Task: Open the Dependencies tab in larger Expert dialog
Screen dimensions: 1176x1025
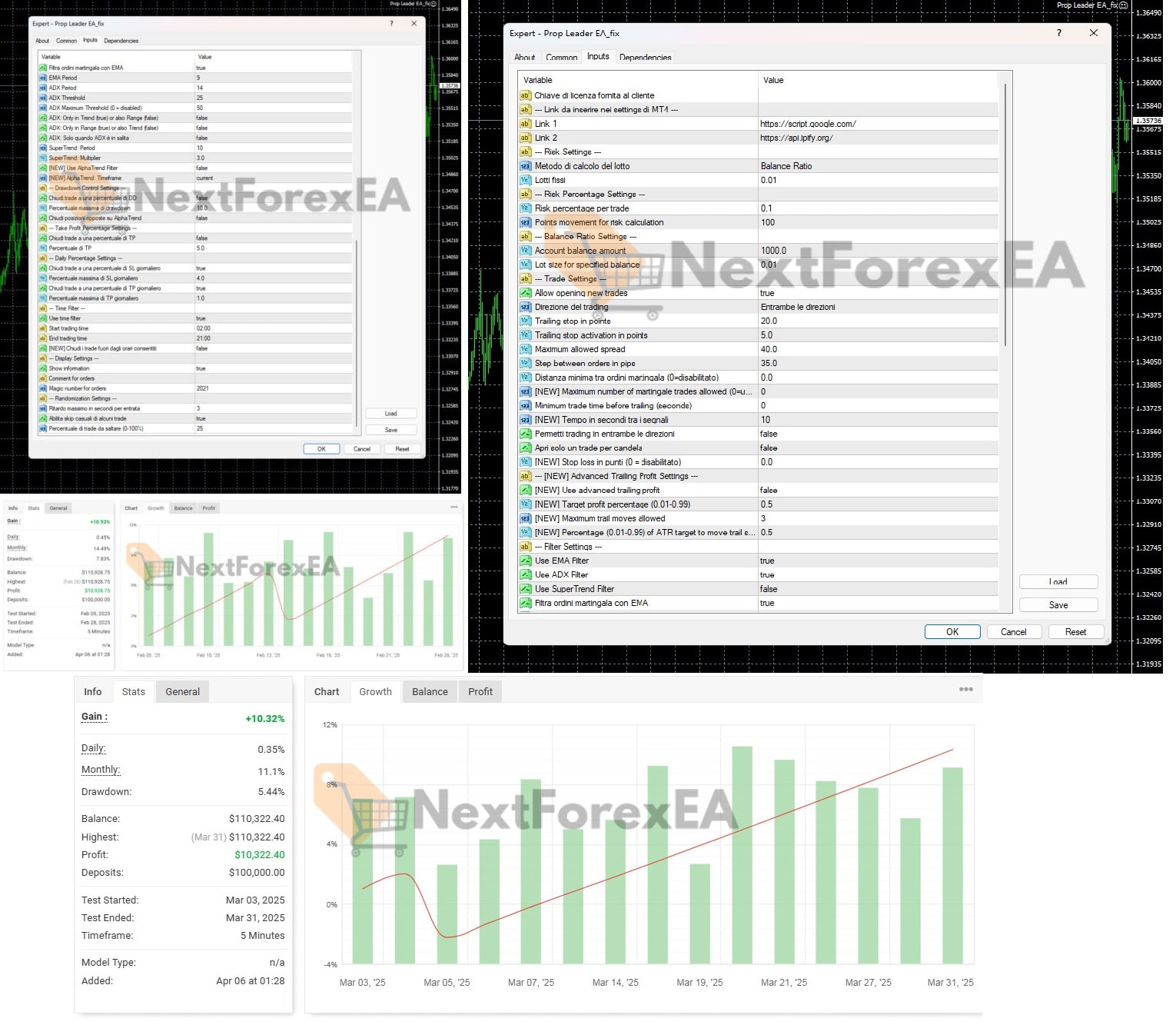Action: pos(645,57)
